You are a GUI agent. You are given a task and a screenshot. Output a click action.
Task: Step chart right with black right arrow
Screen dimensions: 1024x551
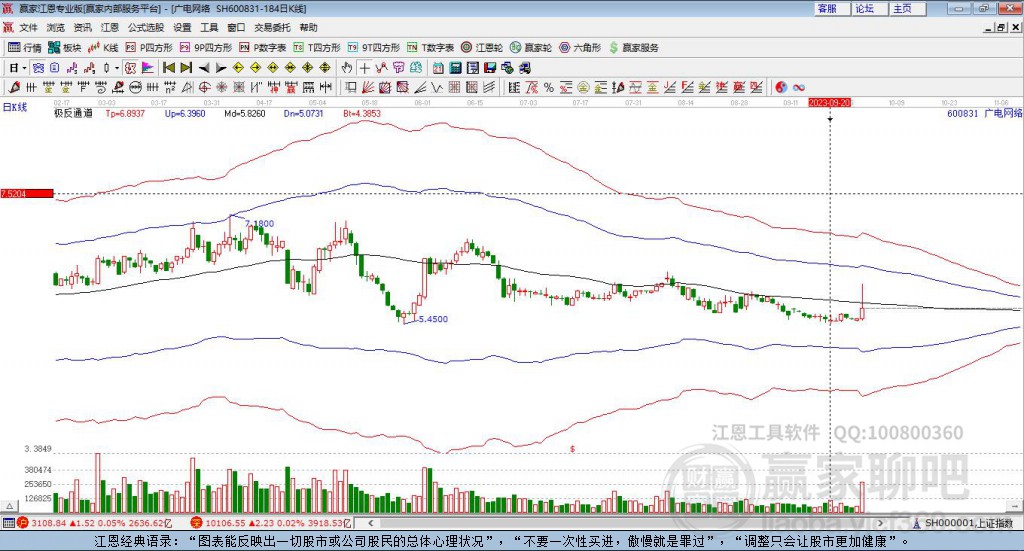pyautogui.click(x=221, y=68)
